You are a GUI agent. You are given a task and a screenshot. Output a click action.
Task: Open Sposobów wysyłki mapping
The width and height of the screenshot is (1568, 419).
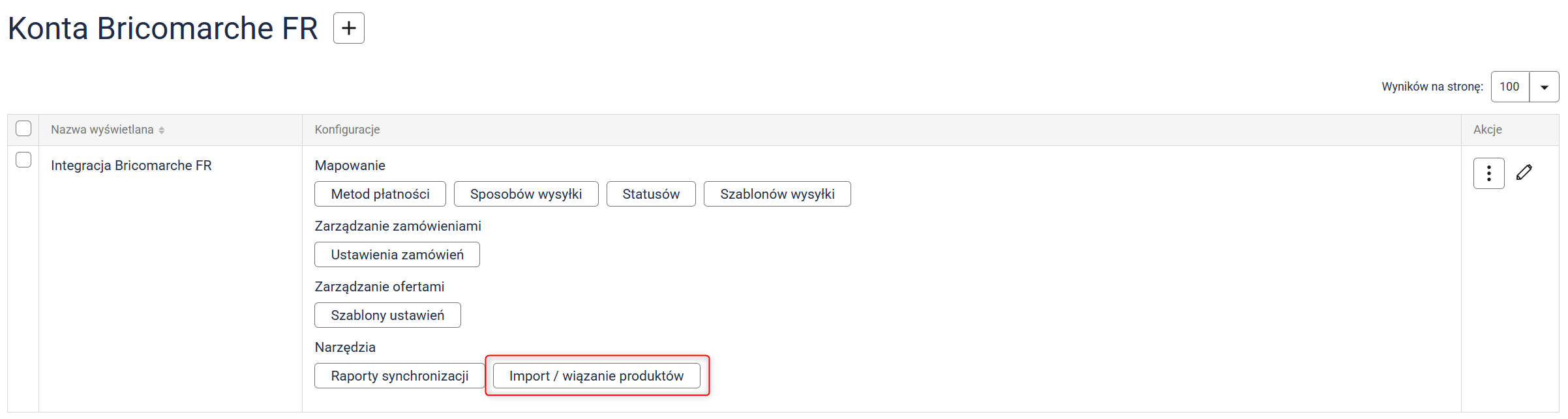pos(526,194)
